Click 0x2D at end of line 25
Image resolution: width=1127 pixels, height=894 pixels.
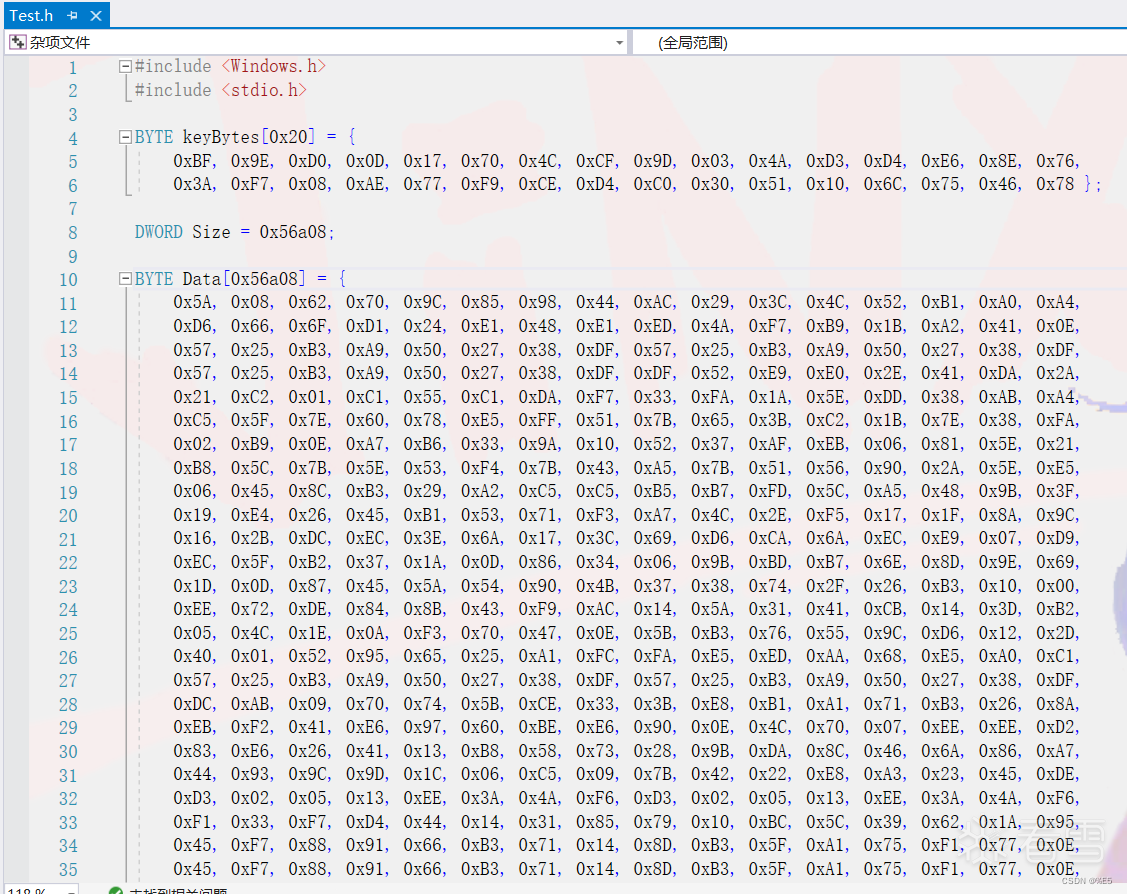(x=1055, y=632)
